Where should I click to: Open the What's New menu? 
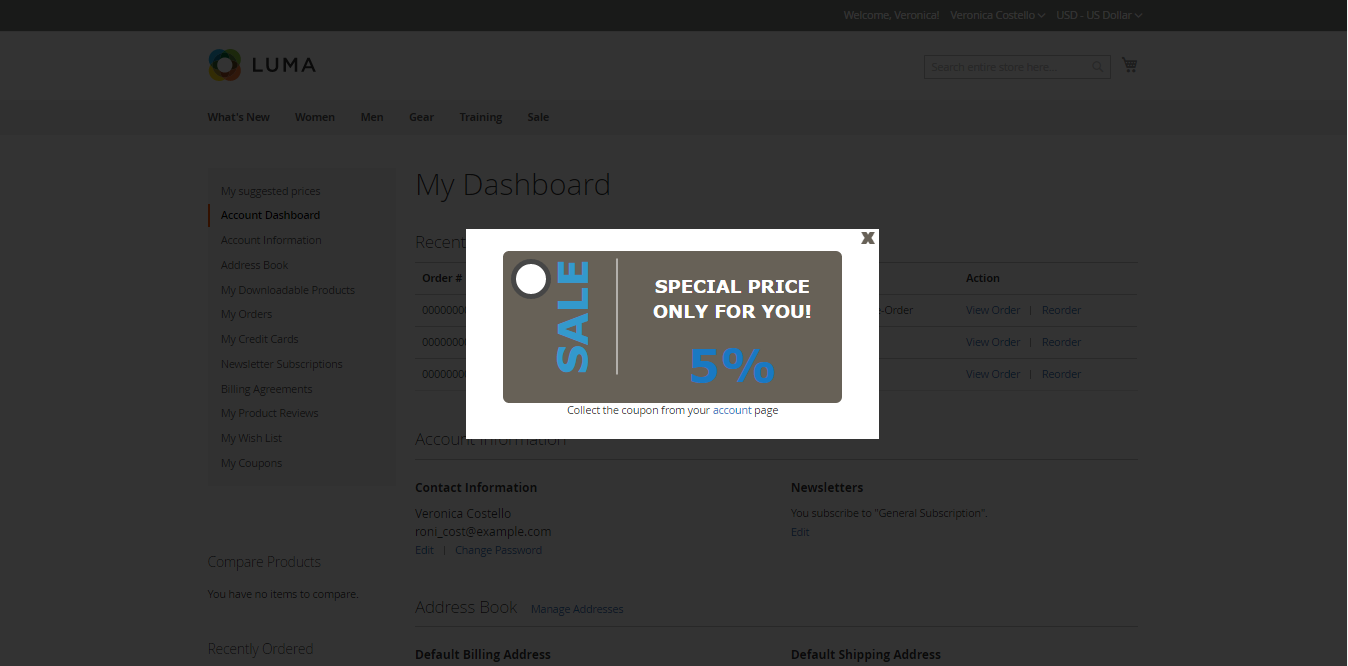238,117
